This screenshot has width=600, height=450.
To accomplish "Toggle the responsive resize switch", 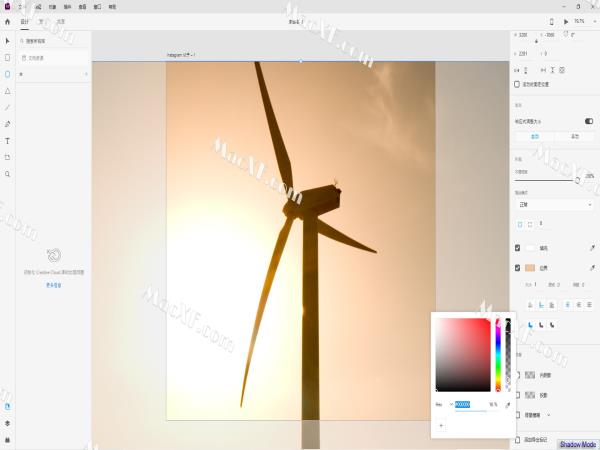I will [588, 121].
